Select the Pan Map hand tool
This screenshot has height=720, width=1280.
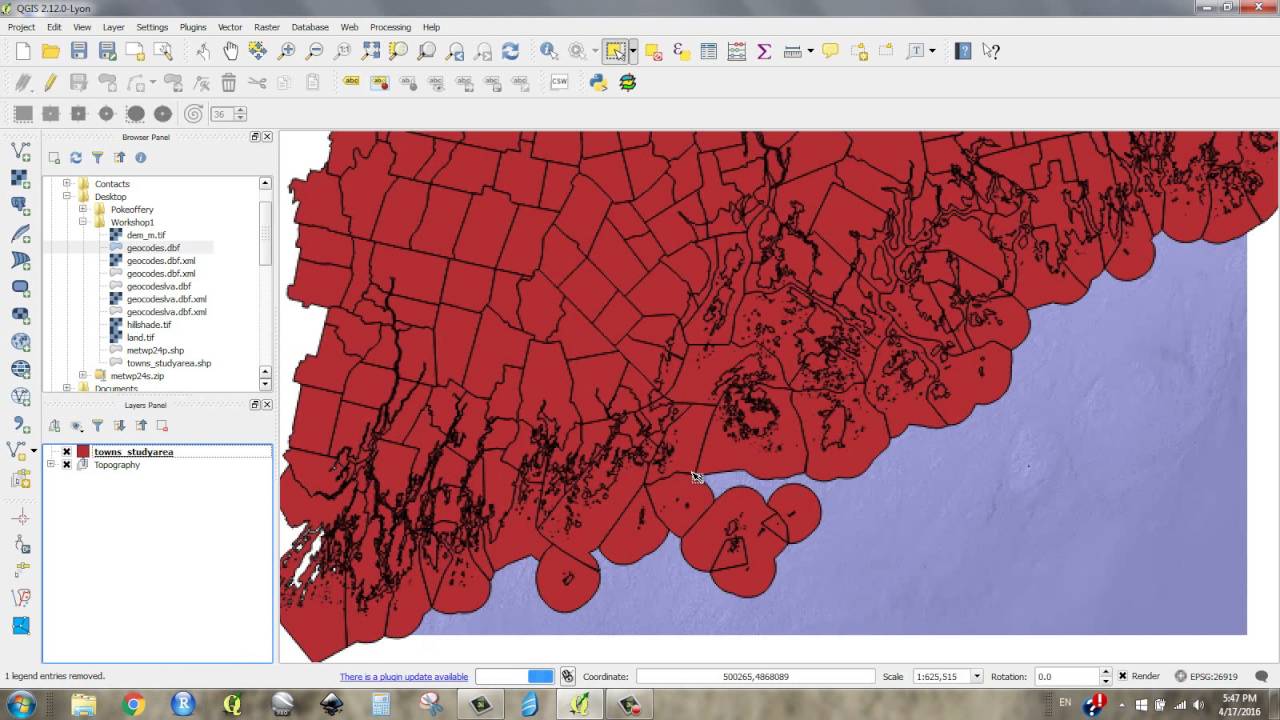pos(231,51)
